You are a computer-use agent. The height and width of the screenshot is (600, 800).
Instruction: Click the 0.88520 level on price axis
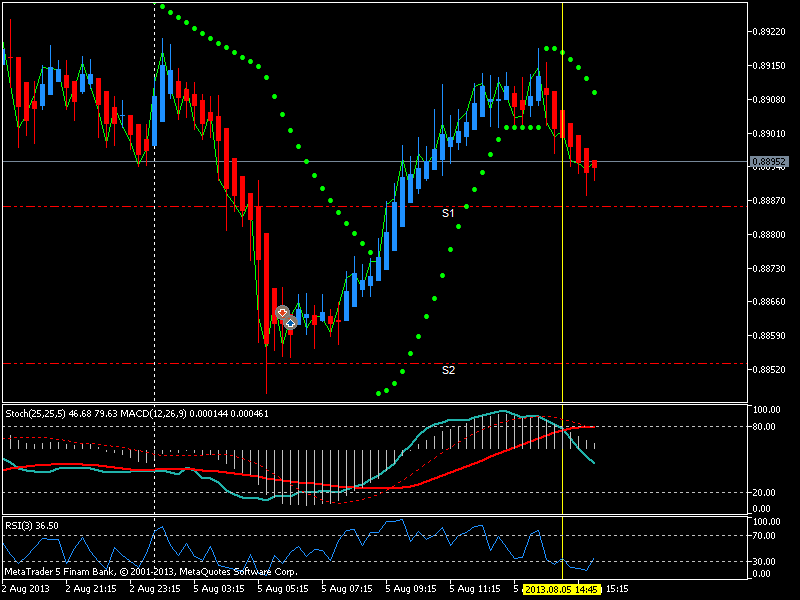pos(770,370)
